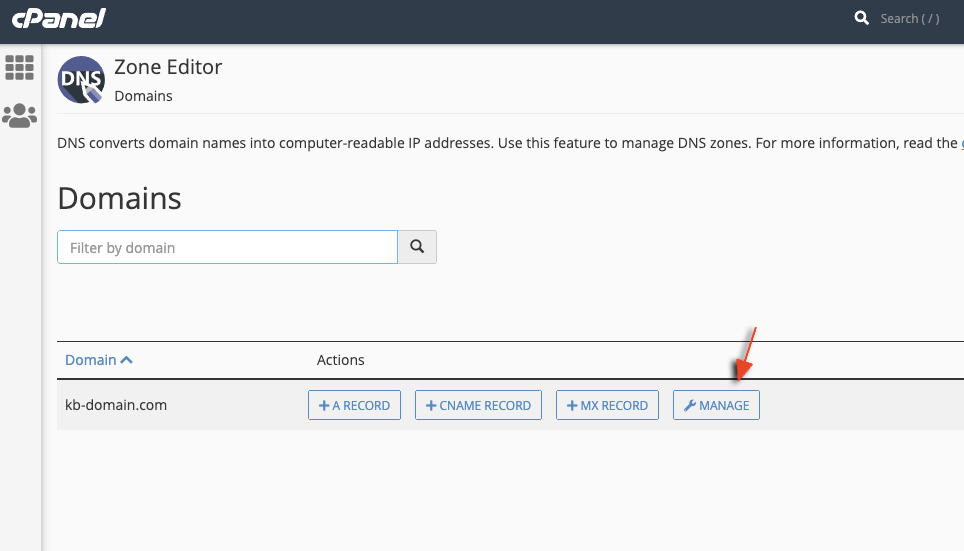964x551 pixels.
Task: Click the wrench icon on Manage button
Action: 689,405
